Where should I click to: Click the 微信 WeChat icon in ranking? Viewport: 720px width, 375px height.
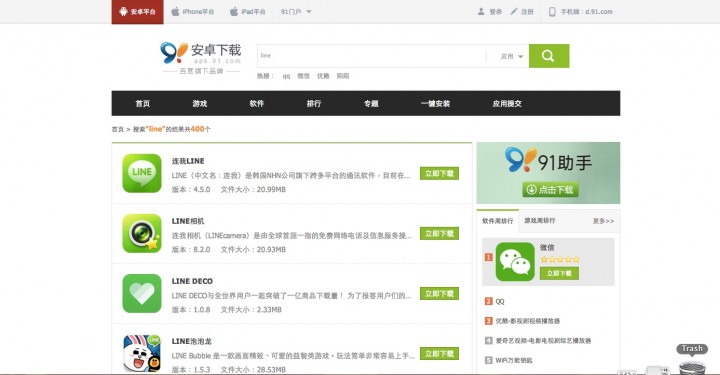515,262
